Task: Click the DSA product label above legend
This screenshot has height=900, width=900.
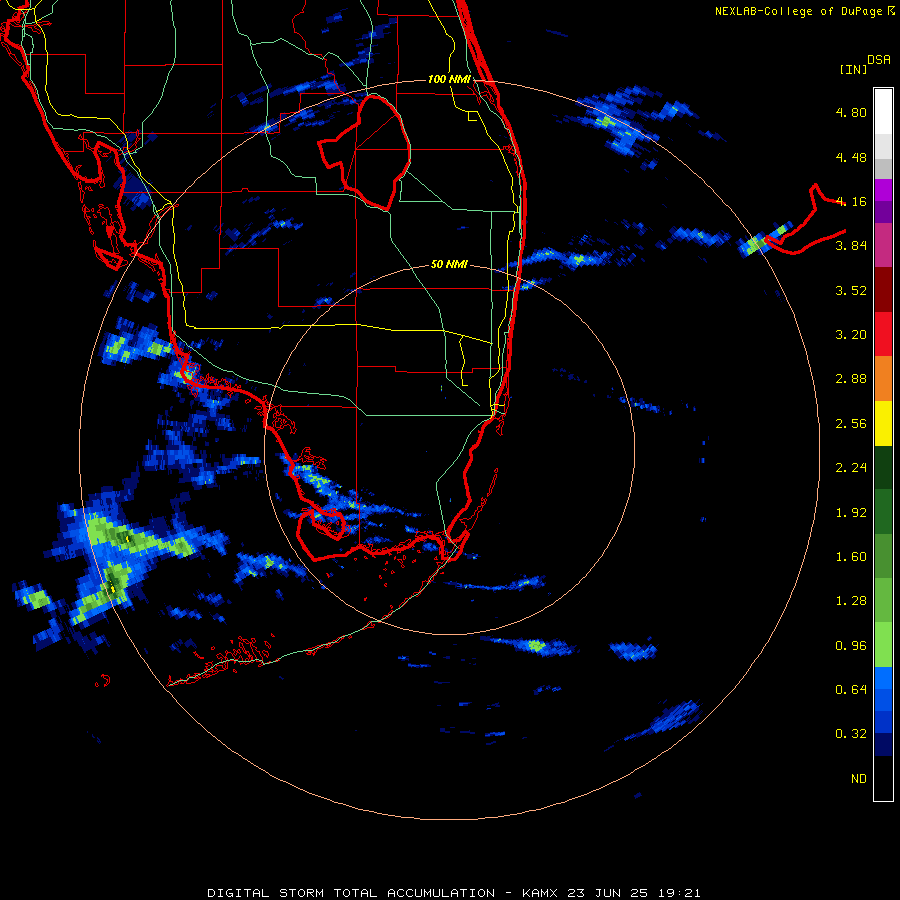Action: pyautogui.click(x=879, y=60)
